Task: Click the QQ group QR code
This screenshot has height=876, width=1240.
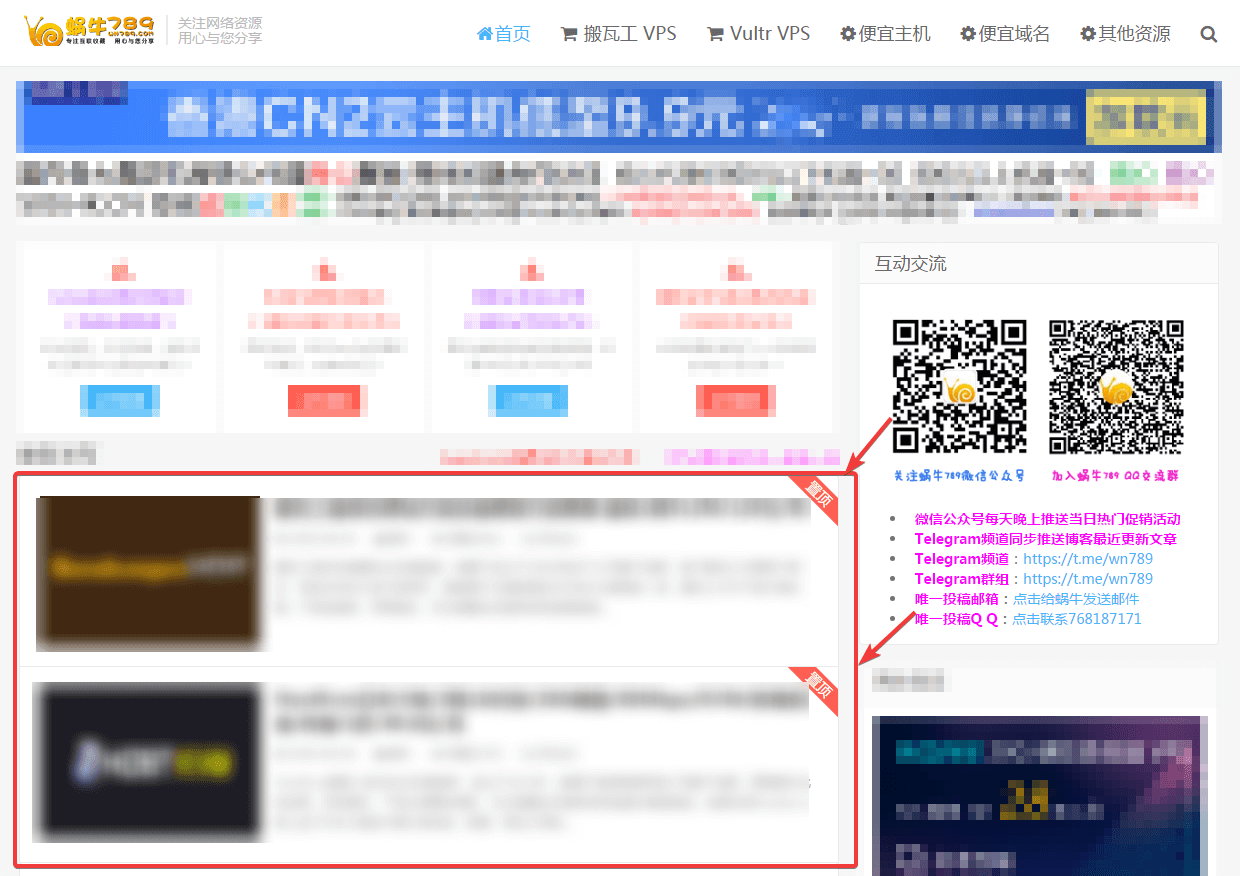Action: pyautogui.click(x=1116, y=386)
